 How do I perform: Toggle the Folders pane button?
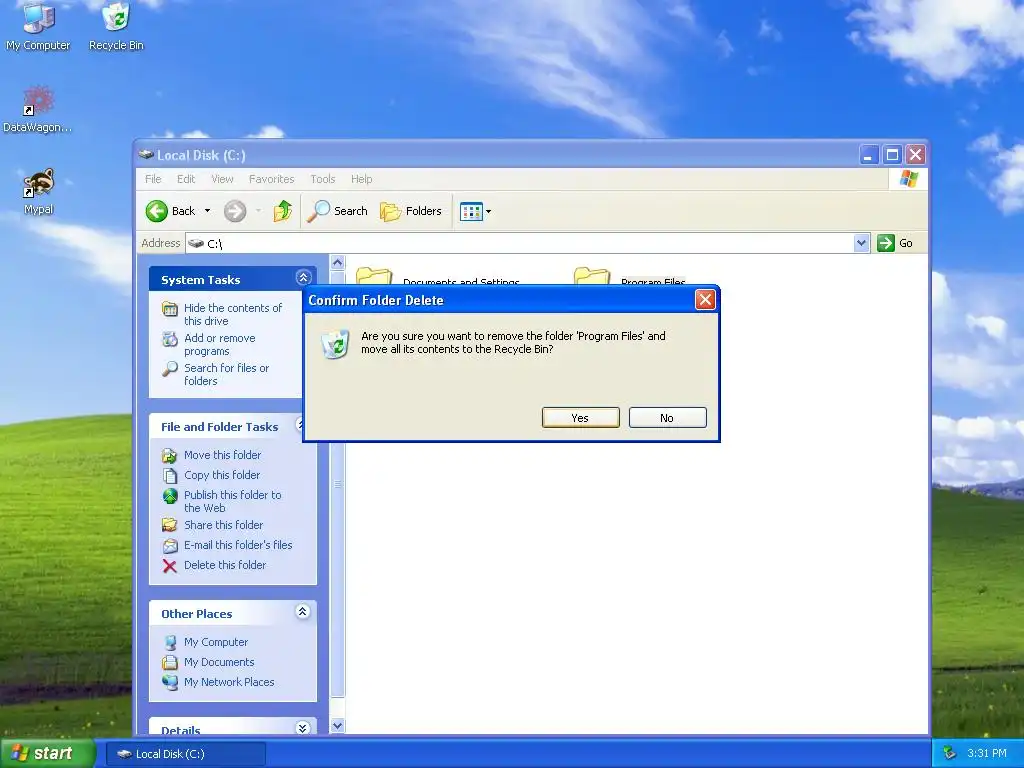(x=411, y=211)
